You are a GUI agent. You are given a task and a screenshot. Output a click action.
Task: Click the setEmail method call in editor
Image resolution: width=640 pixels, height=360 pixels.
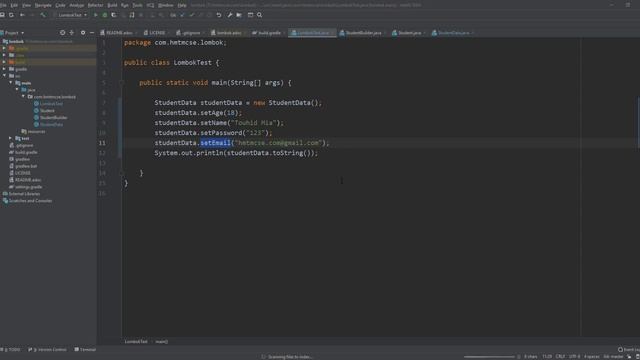tap(216, 143)
